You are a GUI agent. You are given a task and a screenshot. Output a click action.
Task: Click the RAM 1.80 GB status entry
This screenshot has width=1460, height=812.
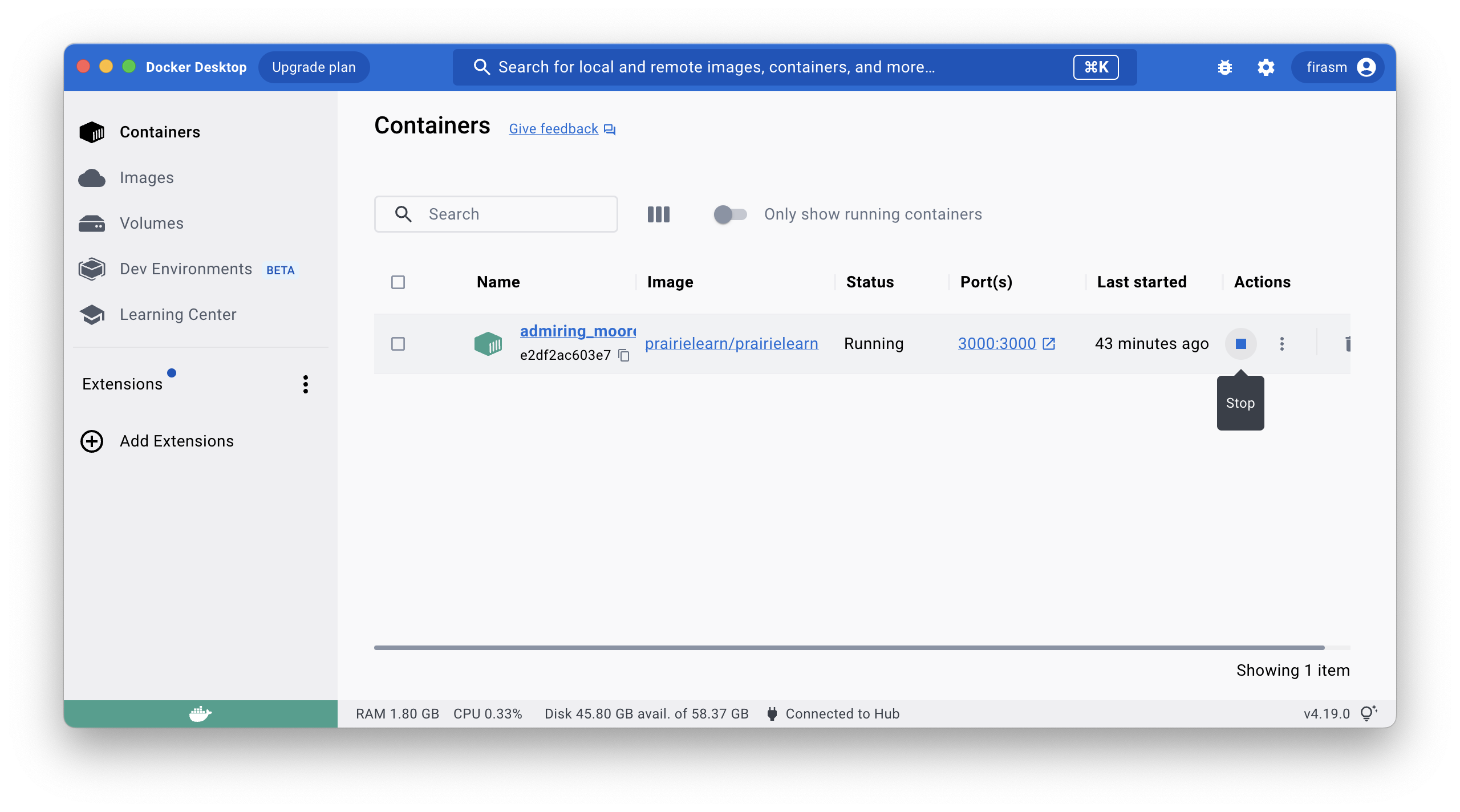398,714
